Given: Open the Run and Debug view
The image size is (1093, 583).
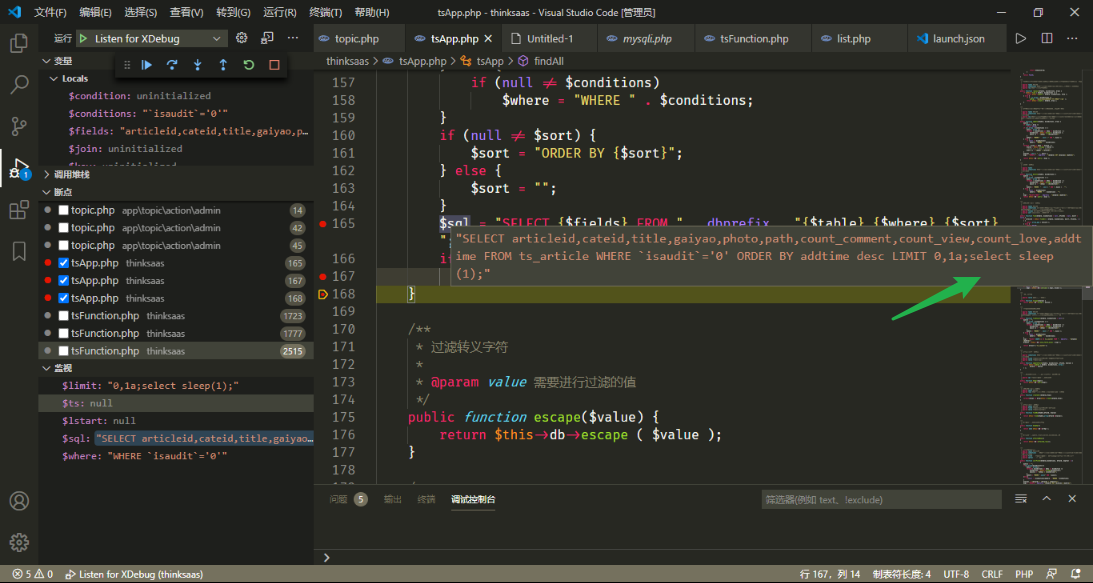Looking at the screenshot, I should (x=19, y=168).
